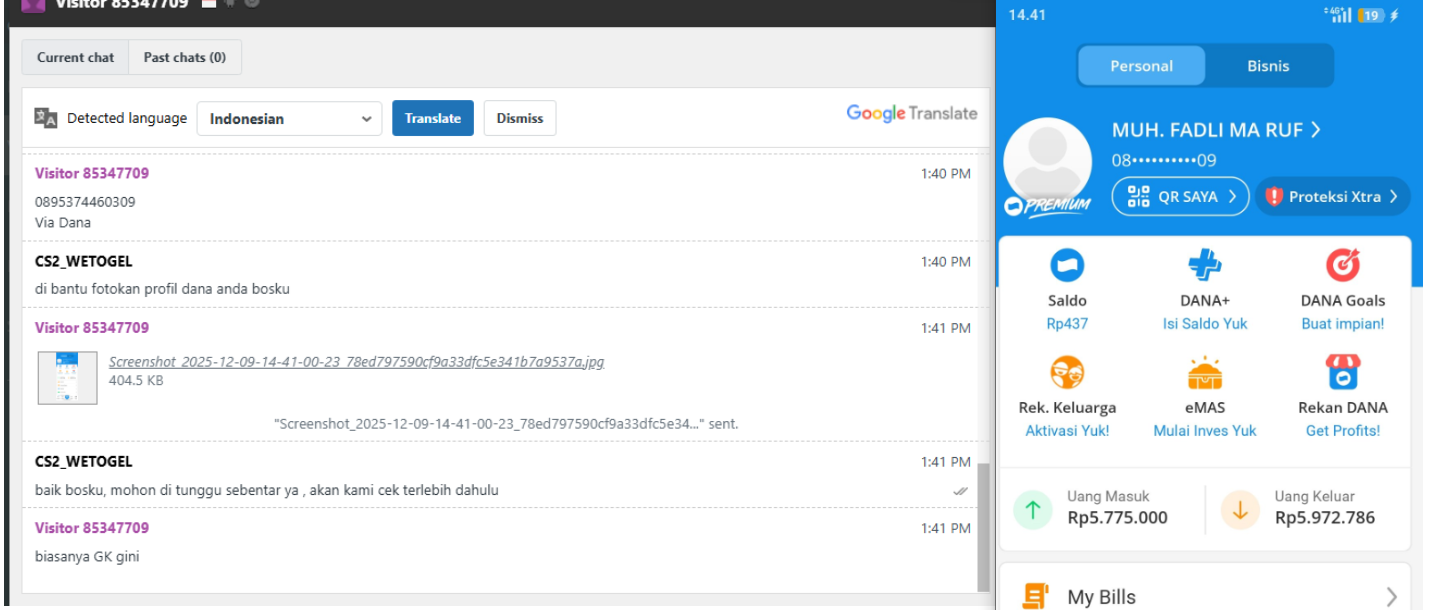Click message 'biasanya GK gini'

click(x=87, y=556)
